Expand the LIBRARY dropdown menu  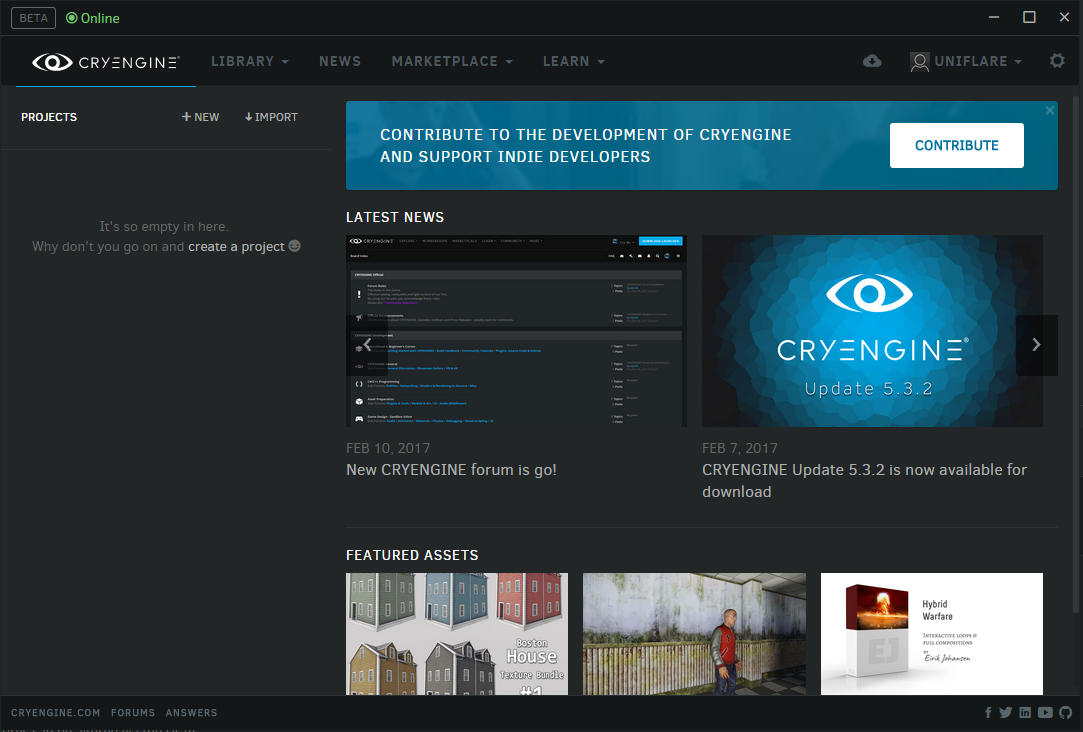point(249,61)
